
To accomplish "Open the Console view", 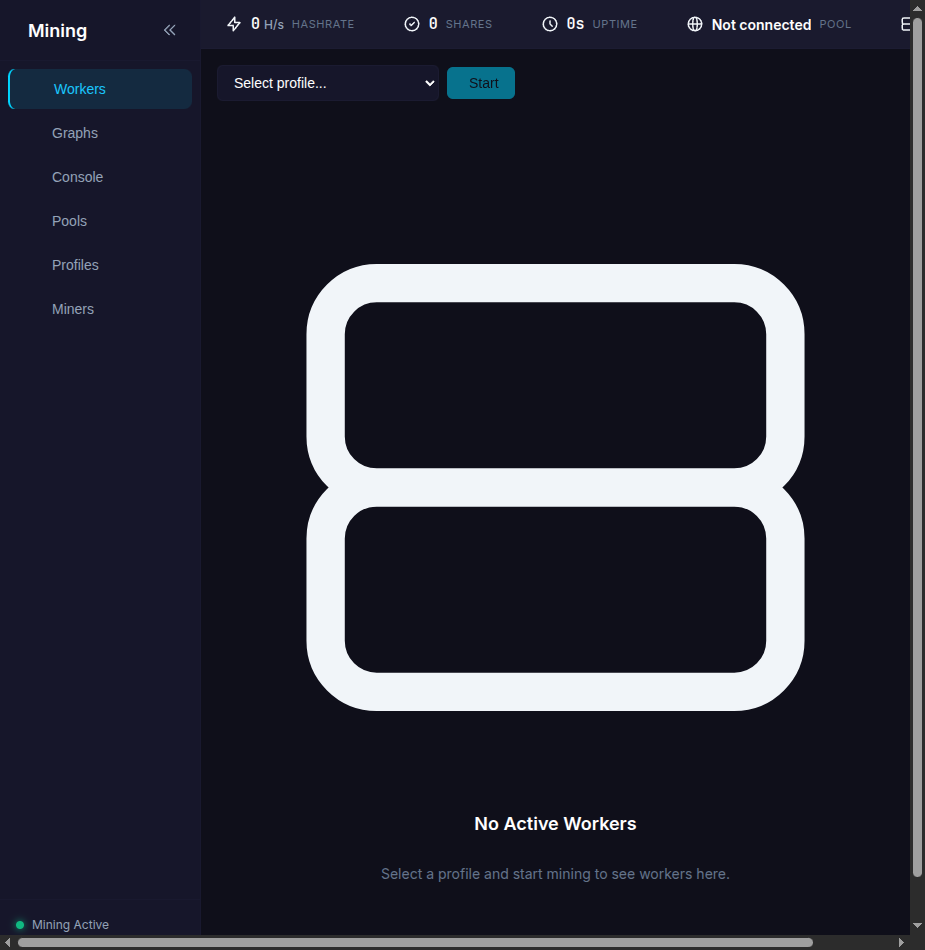I will pyautogui.click(x=77, y=177).
